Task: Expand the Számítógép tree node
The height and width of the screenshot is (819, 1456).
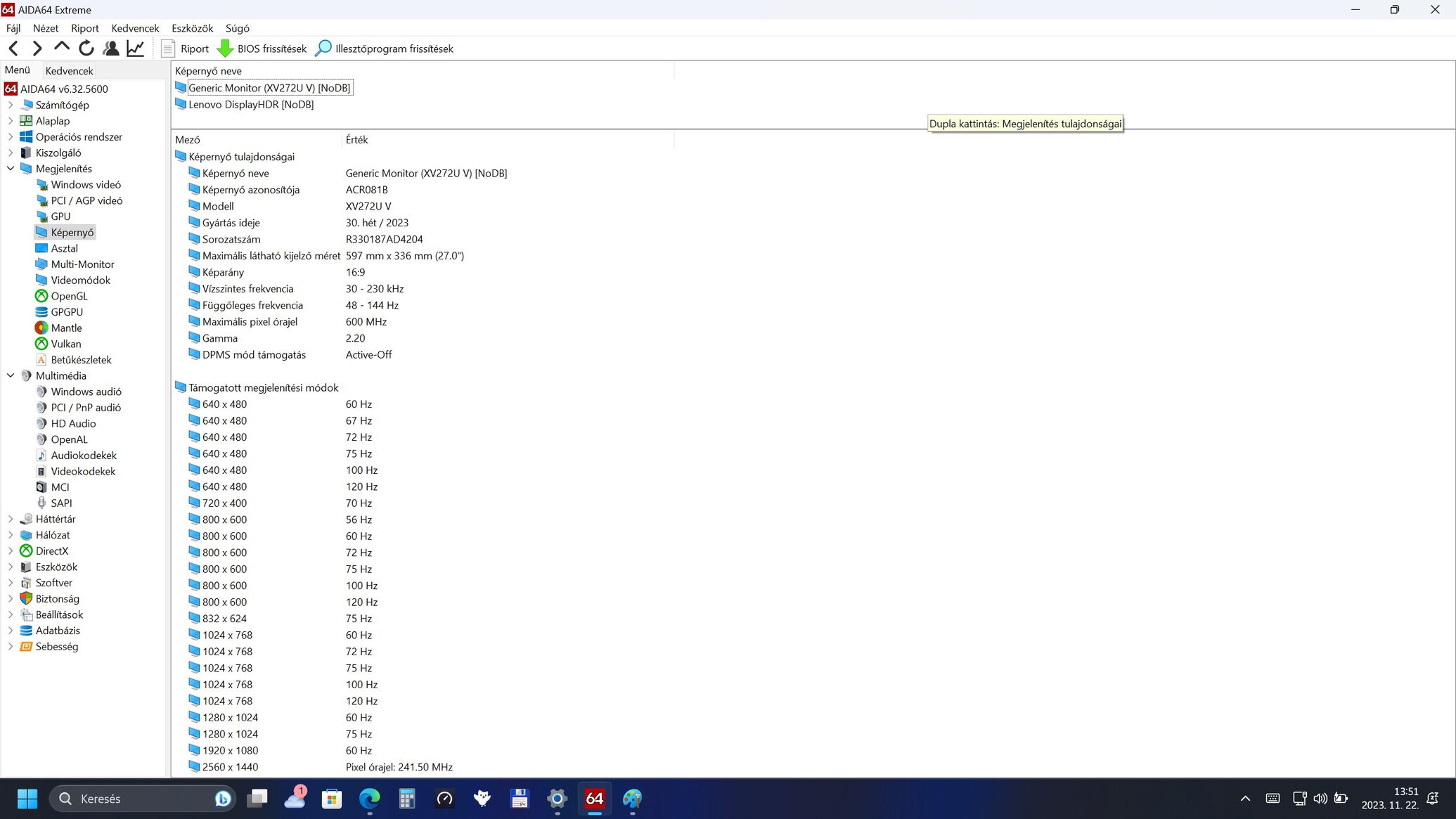Action: point(11,105)
